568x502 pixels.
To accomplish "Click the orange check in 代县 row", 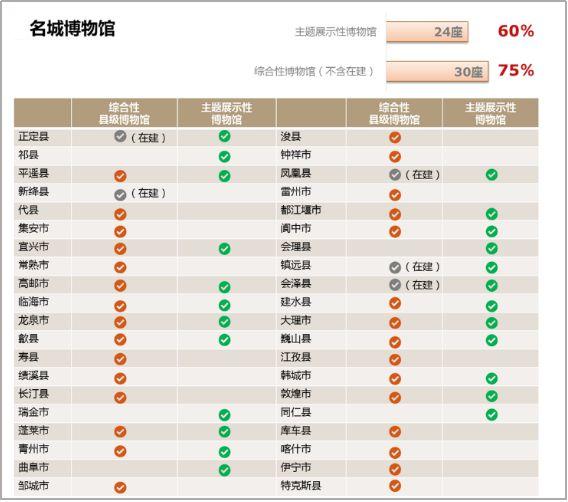I will (x=120, y=214).
